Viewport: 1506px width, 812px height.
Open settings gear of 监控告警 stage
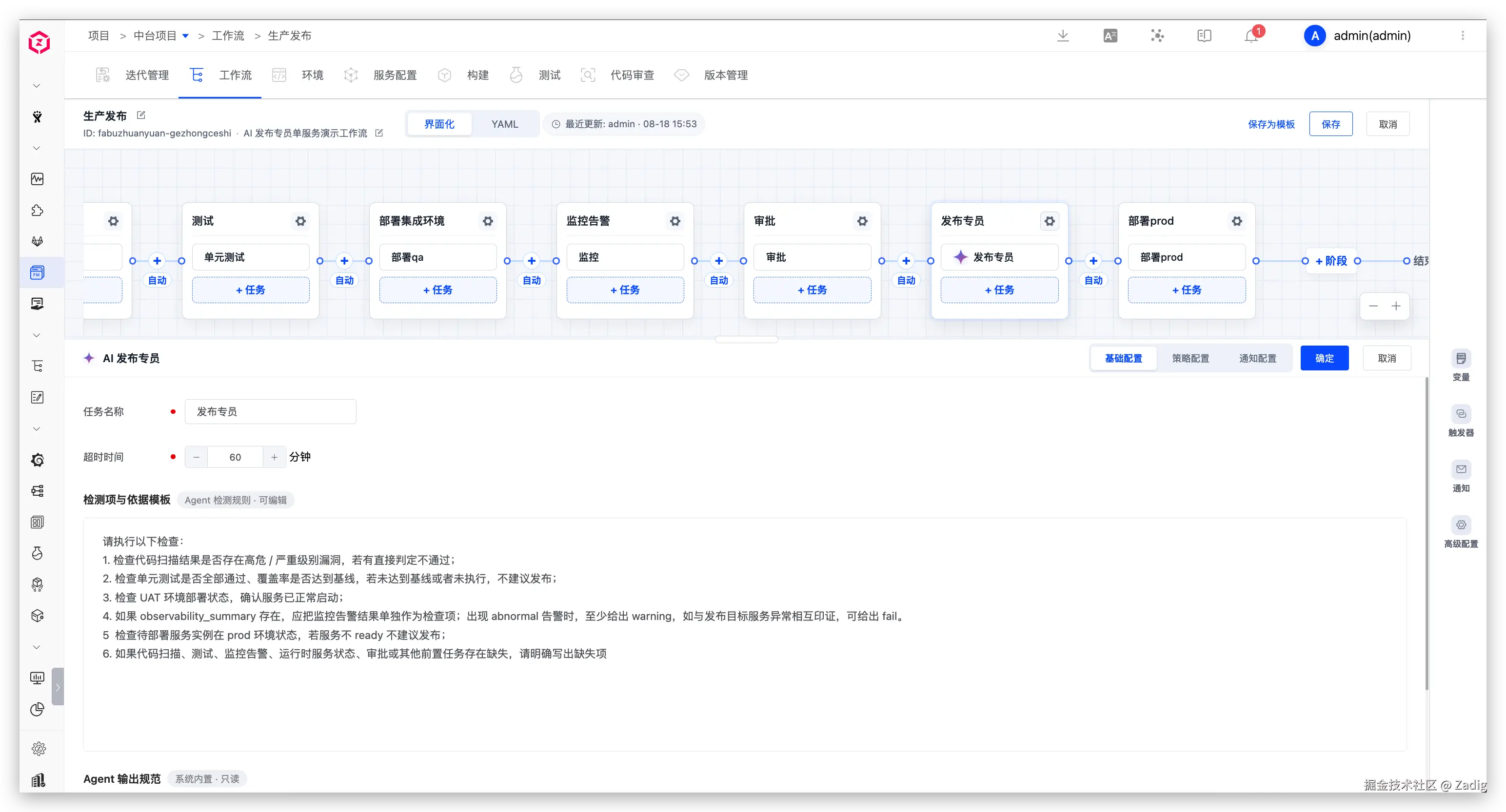[x=675, y=221]
